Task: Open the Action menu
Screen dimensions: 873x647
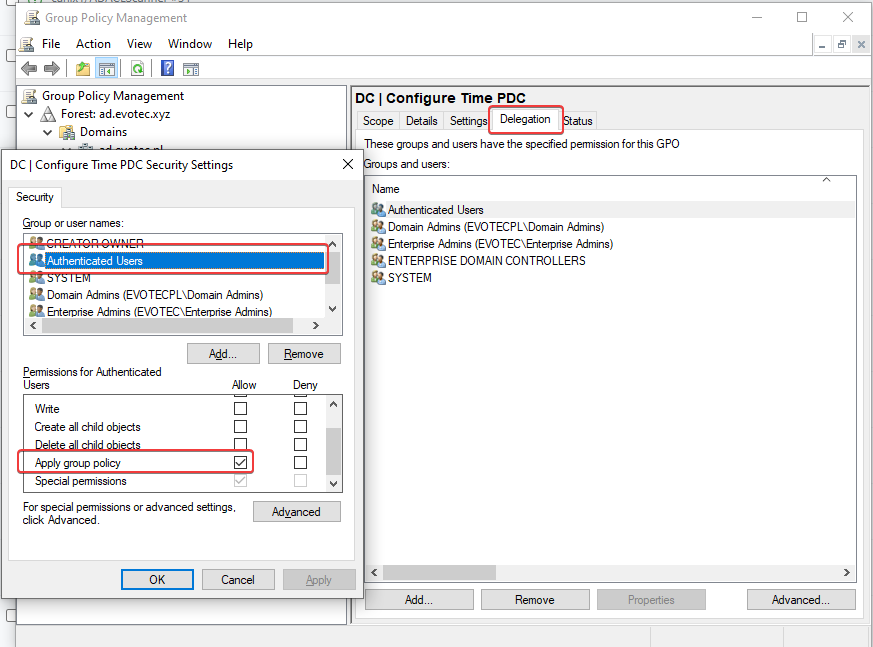Action: (93, 44)
